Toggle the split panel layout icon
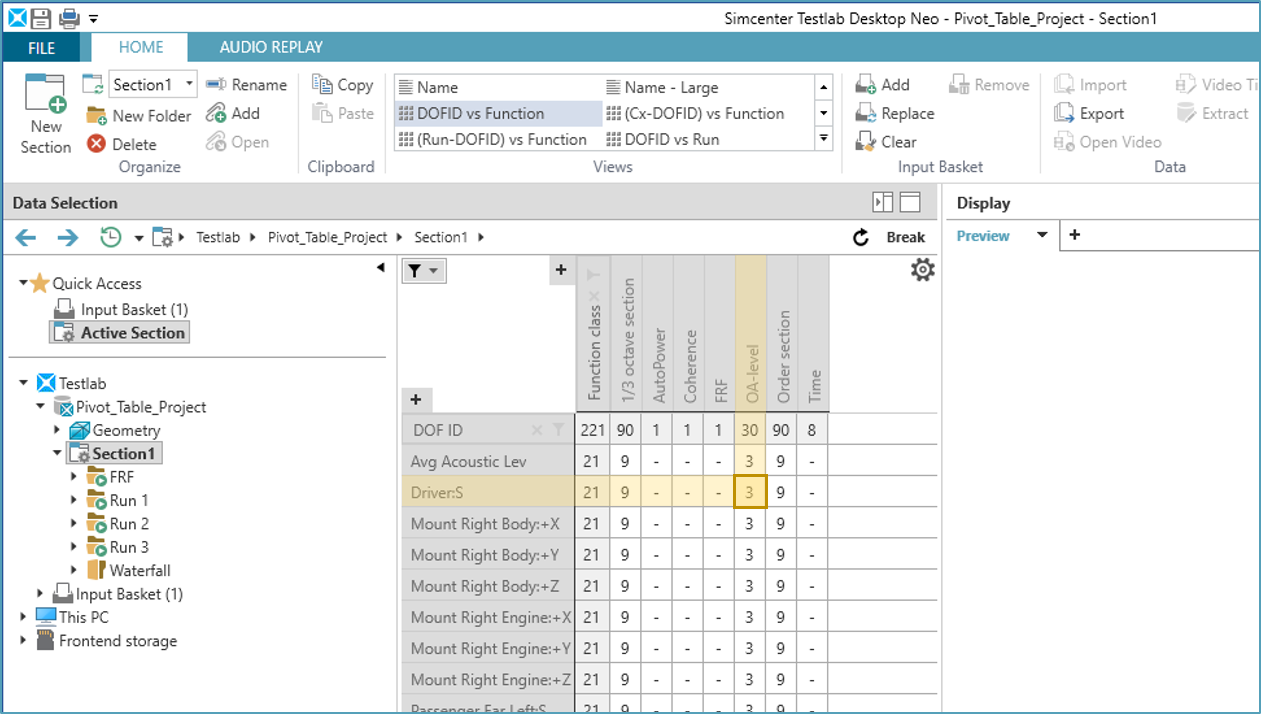The width and height of the screenshot is (1261, 714). click(882, 203)
